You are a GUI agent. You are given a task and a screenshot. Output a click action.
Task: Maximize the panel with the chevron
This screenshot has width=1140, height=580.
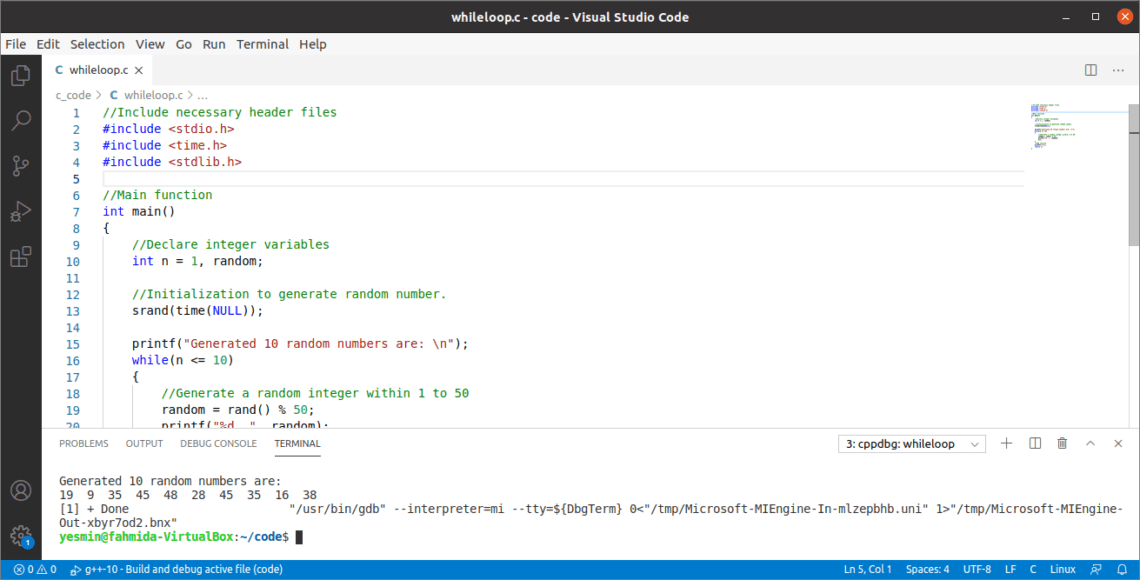(x=1090, y=443)
